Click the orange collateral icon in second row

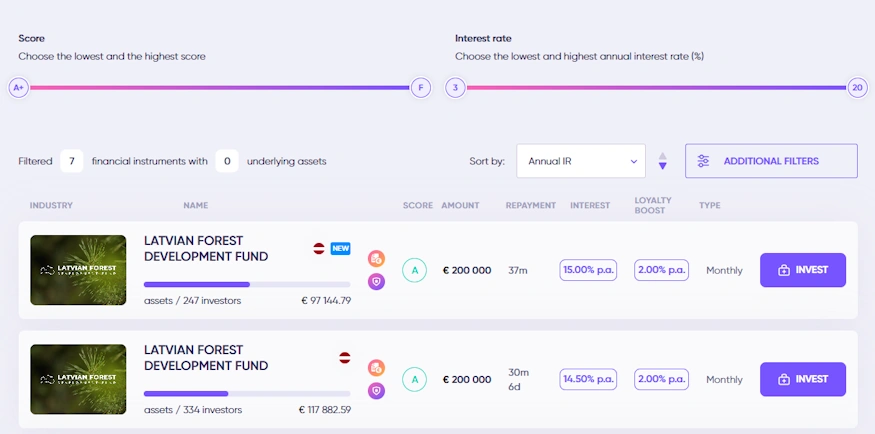point(376,368)
